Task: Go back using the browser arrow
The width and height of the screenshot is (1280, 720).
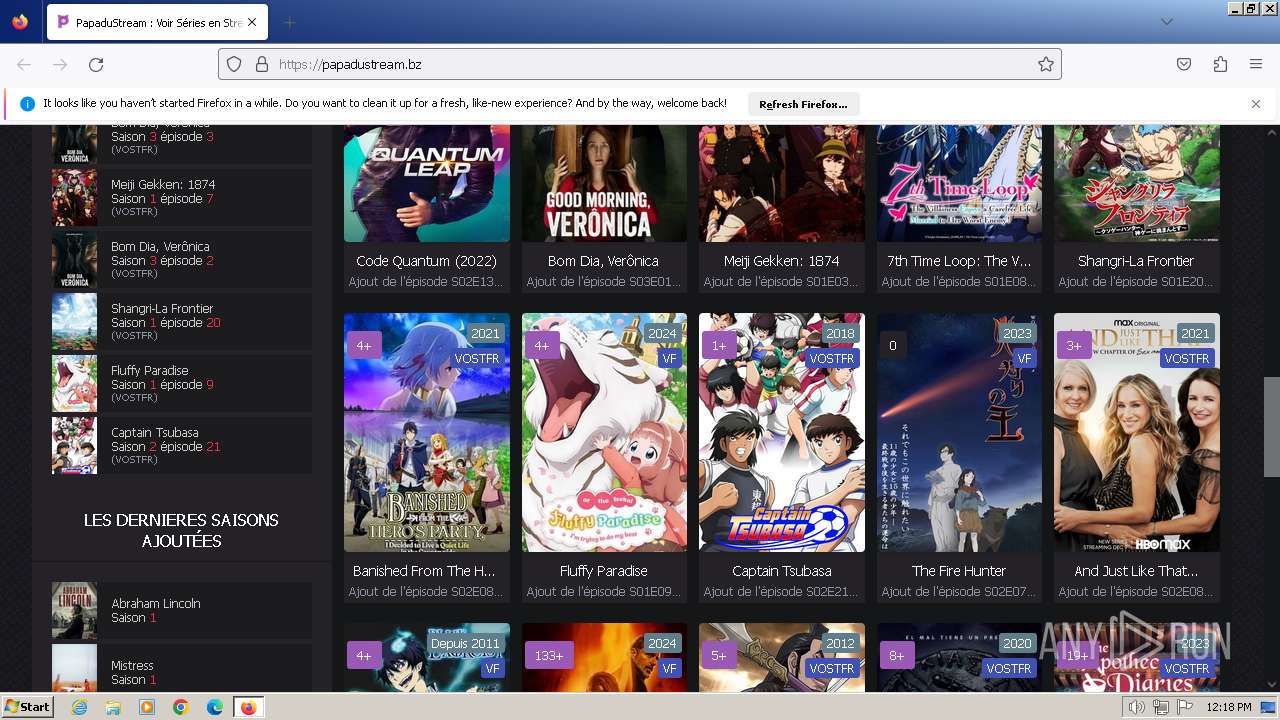Action: pyautogui.click(x=24, y=64)
